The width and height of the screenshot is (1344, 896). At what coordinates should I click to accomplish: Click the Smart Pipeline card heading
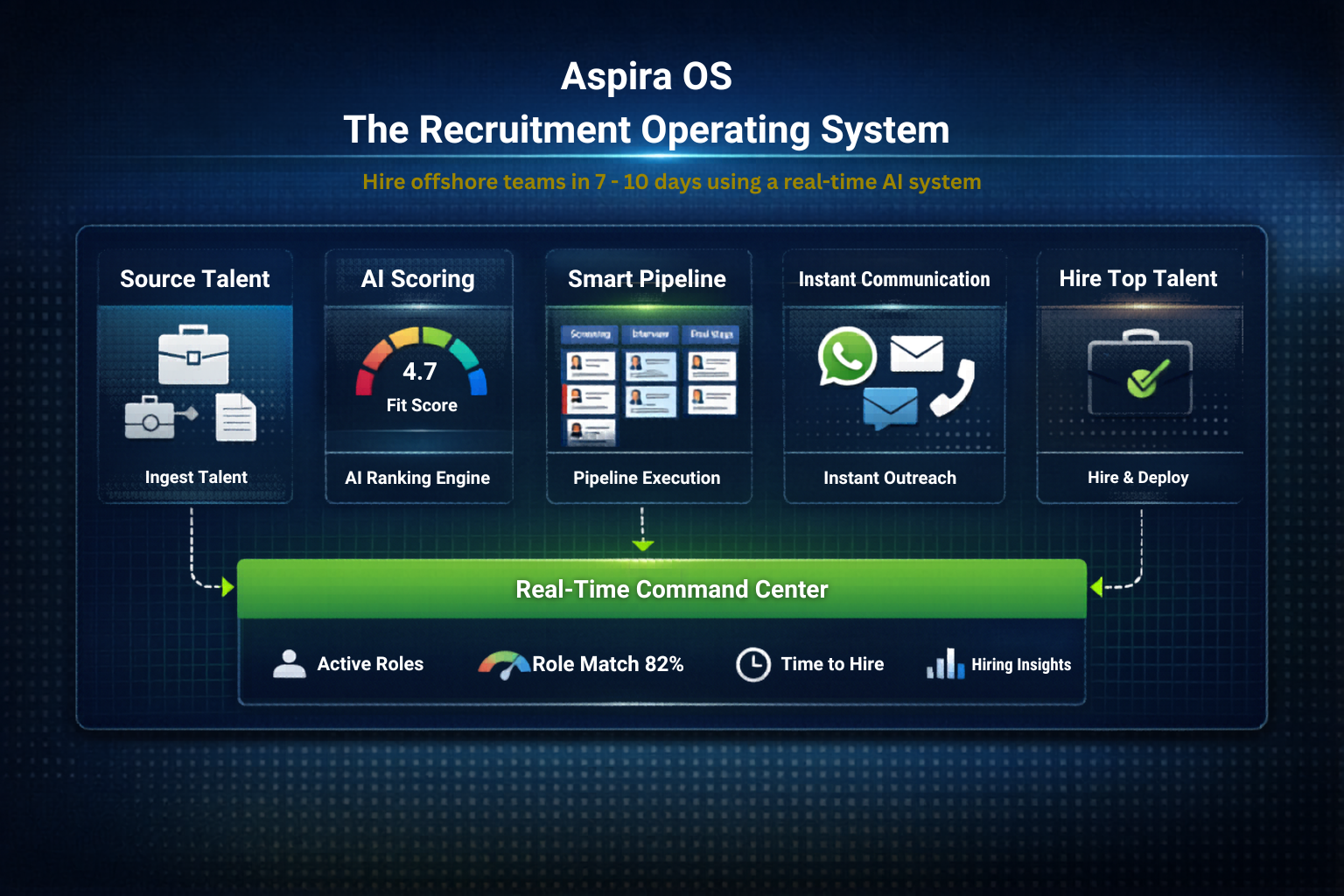pyautogui.click(x=647, y=278)
